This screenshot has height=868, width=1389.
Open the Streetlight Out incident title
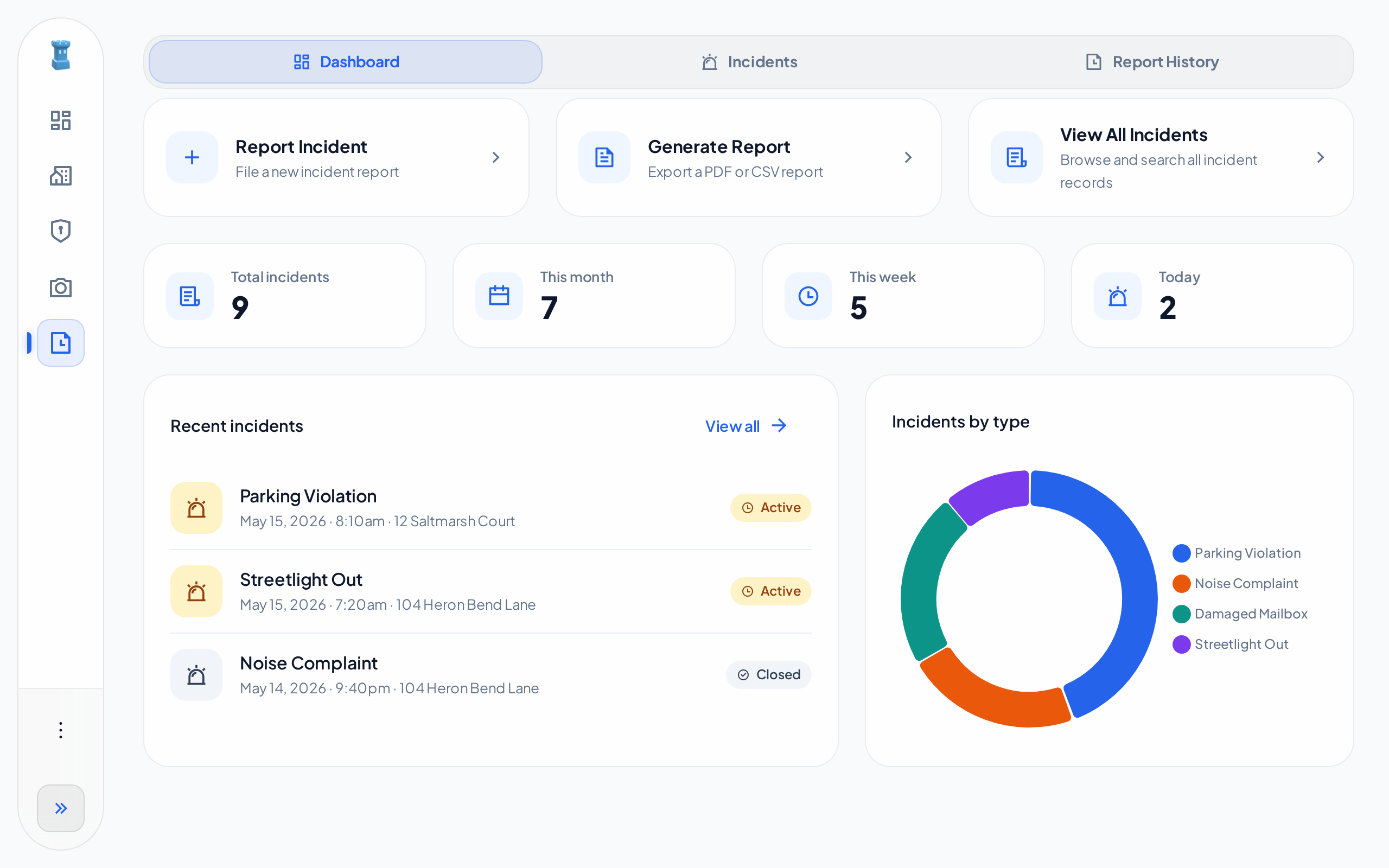(x=301, y=580)
